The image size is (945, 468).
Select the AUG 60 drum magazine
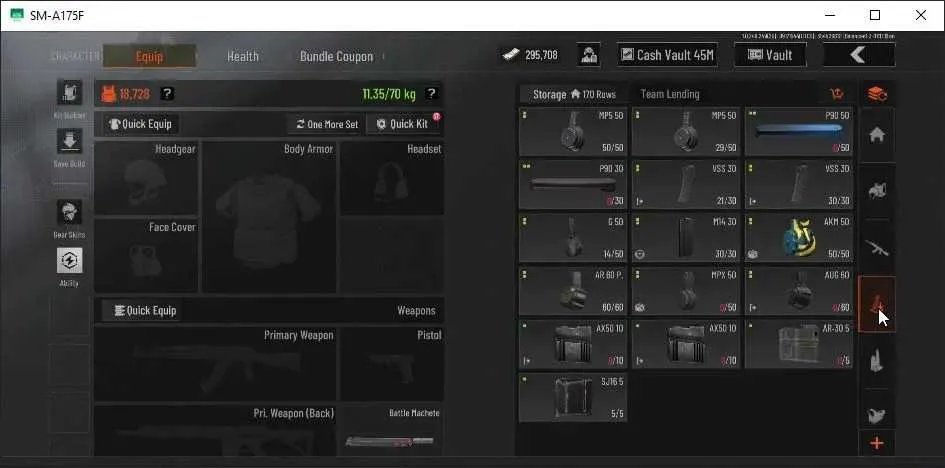coord(799,291)
